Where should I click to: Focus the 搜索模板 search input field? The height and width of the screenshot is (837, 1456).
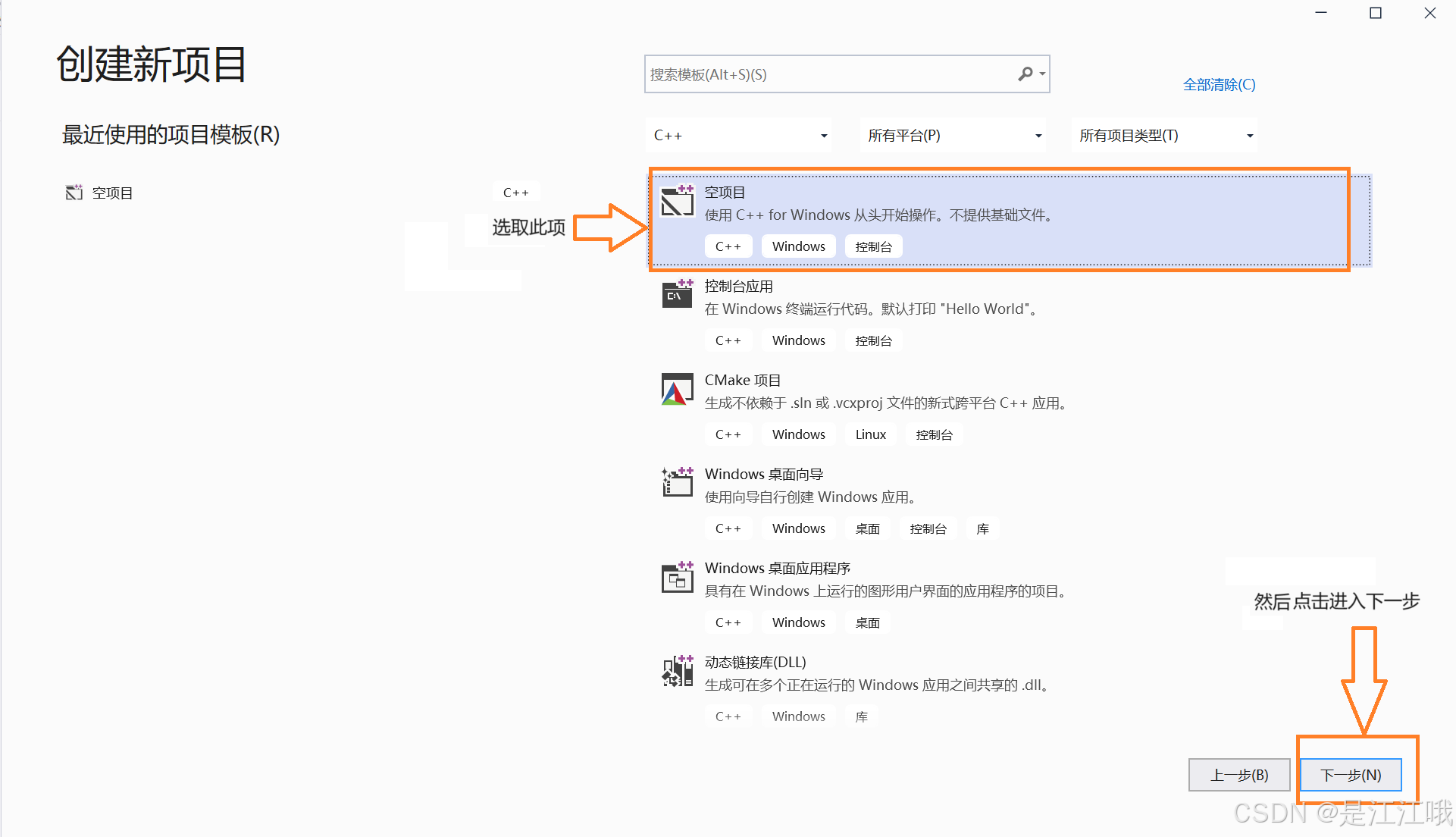tap(826, 74)
